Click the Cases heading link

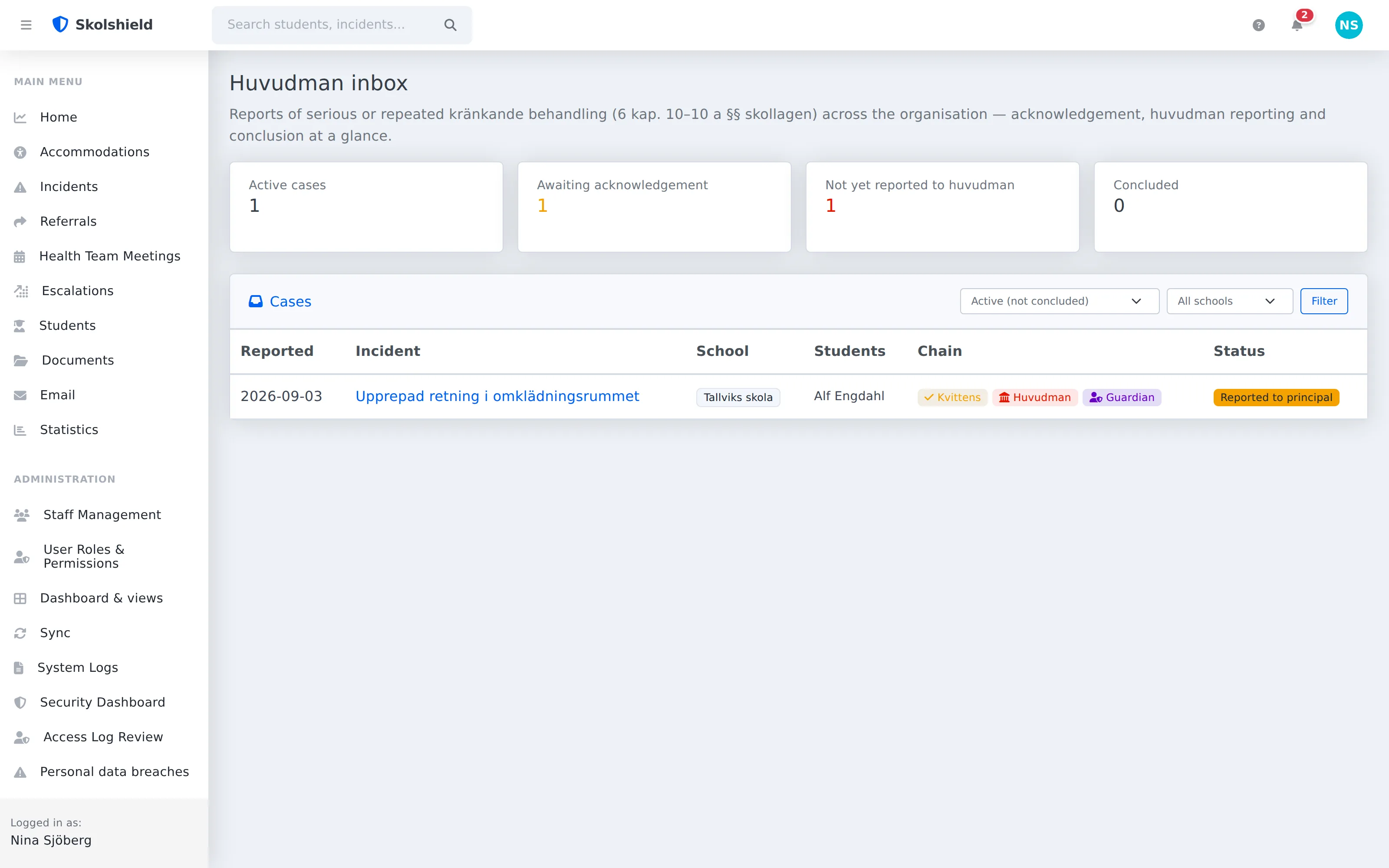coord(290,302)
